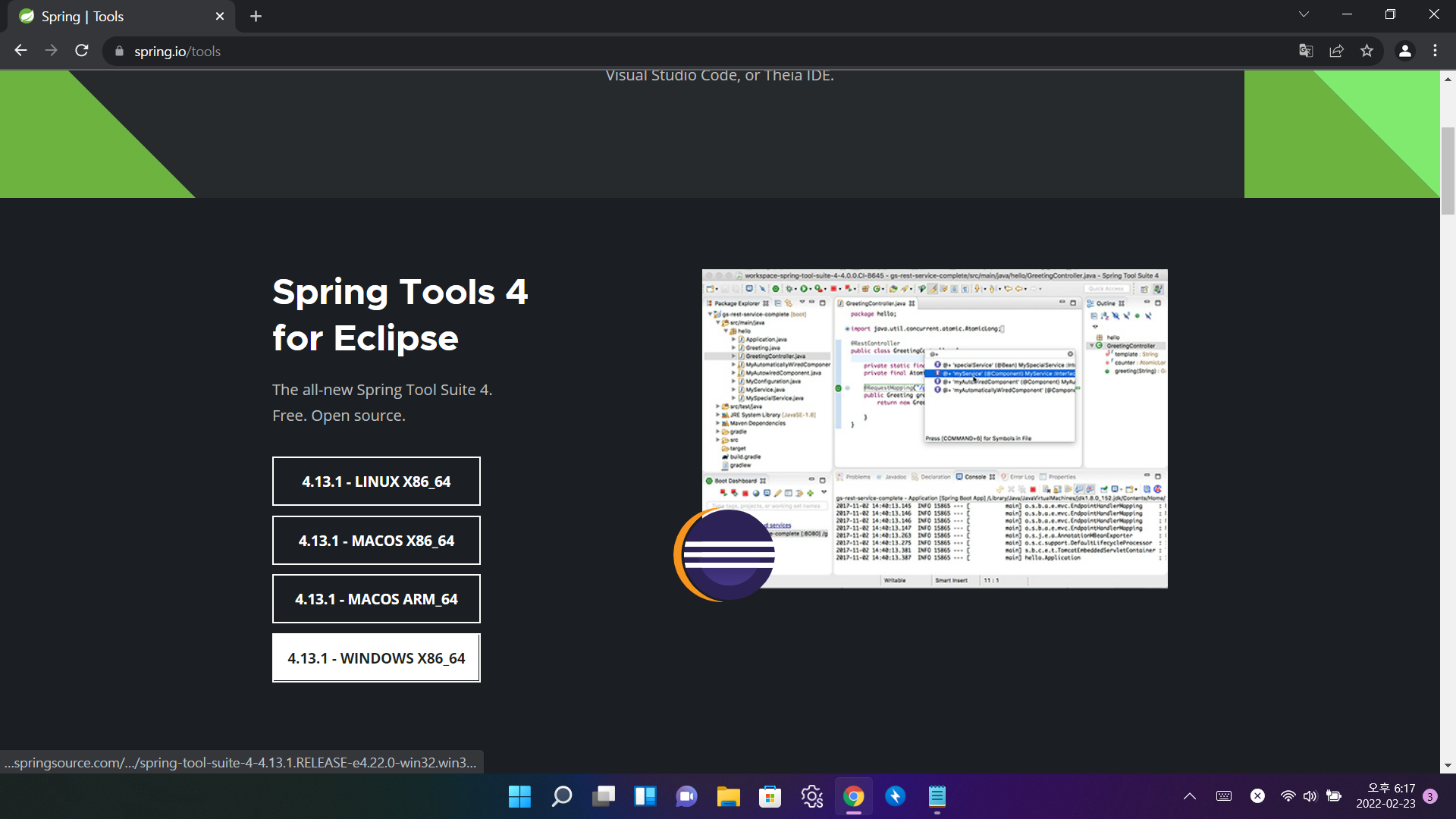Open File Explorer from the taskbar
1456x819 pixels.
pyautogui.click(x=727, y=796)
